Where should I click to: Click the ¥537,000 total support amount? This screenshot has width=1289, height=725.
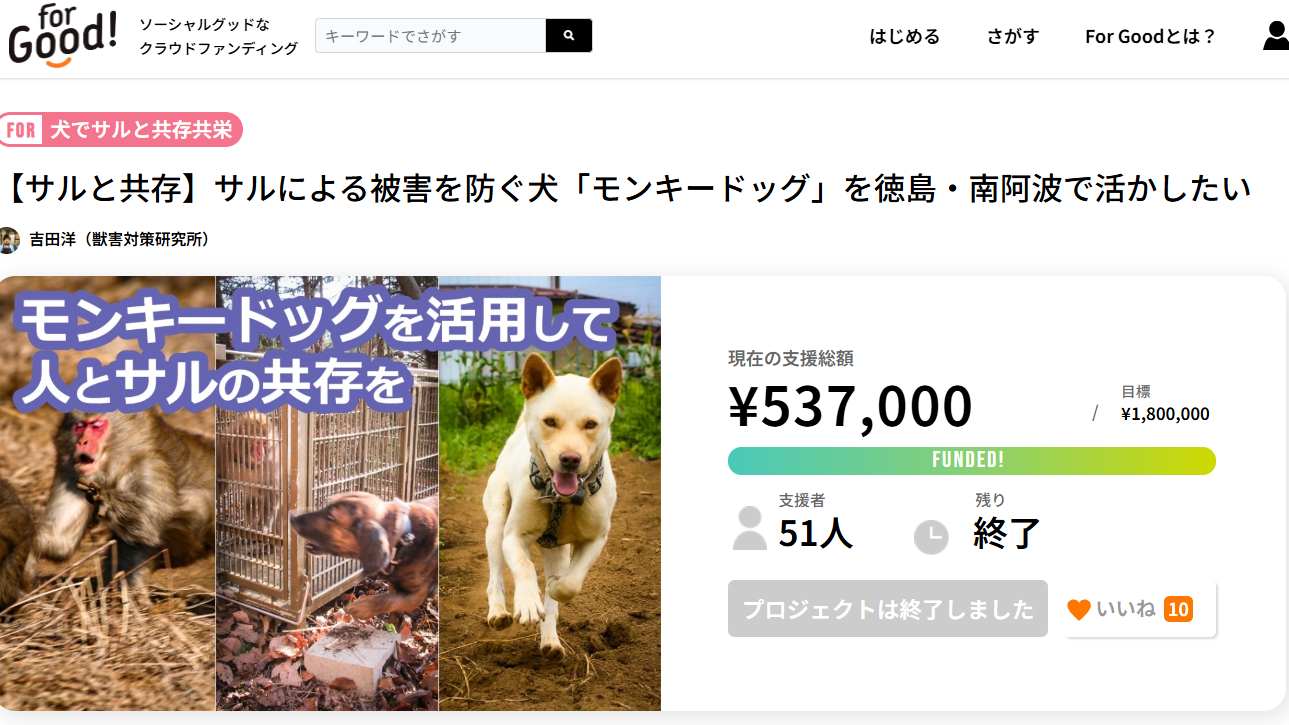(850, 406)
